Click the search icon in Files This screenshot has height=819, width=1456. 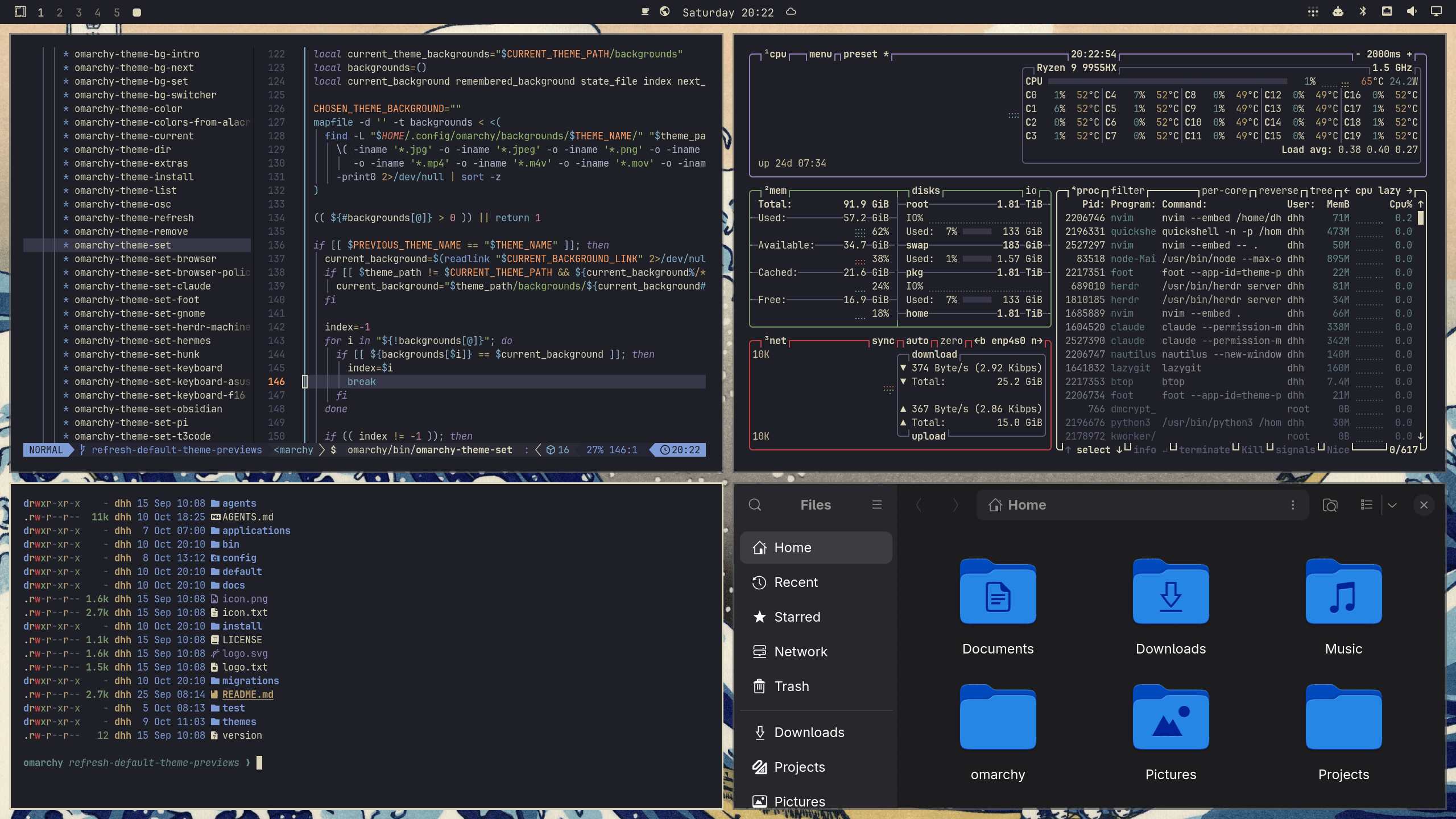[755, 504]
